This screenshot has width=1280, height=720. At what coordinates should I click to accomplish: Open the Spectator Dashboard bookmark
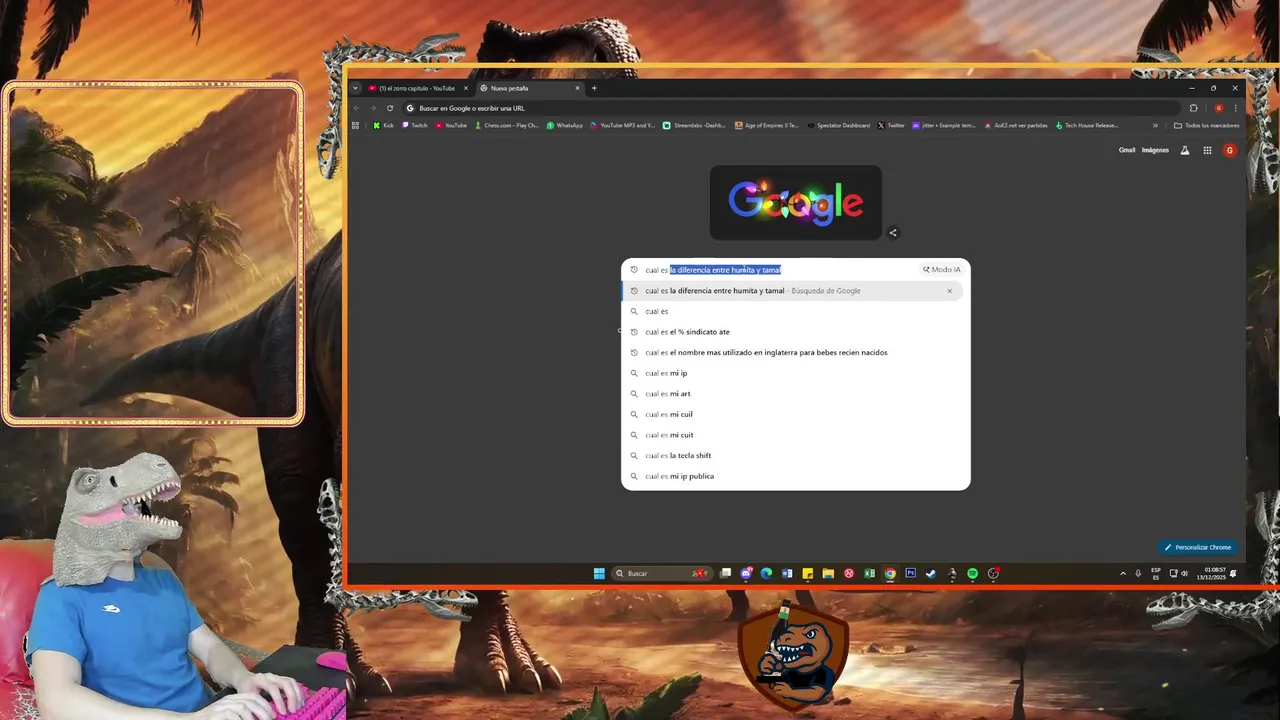(x=838, y=125)
